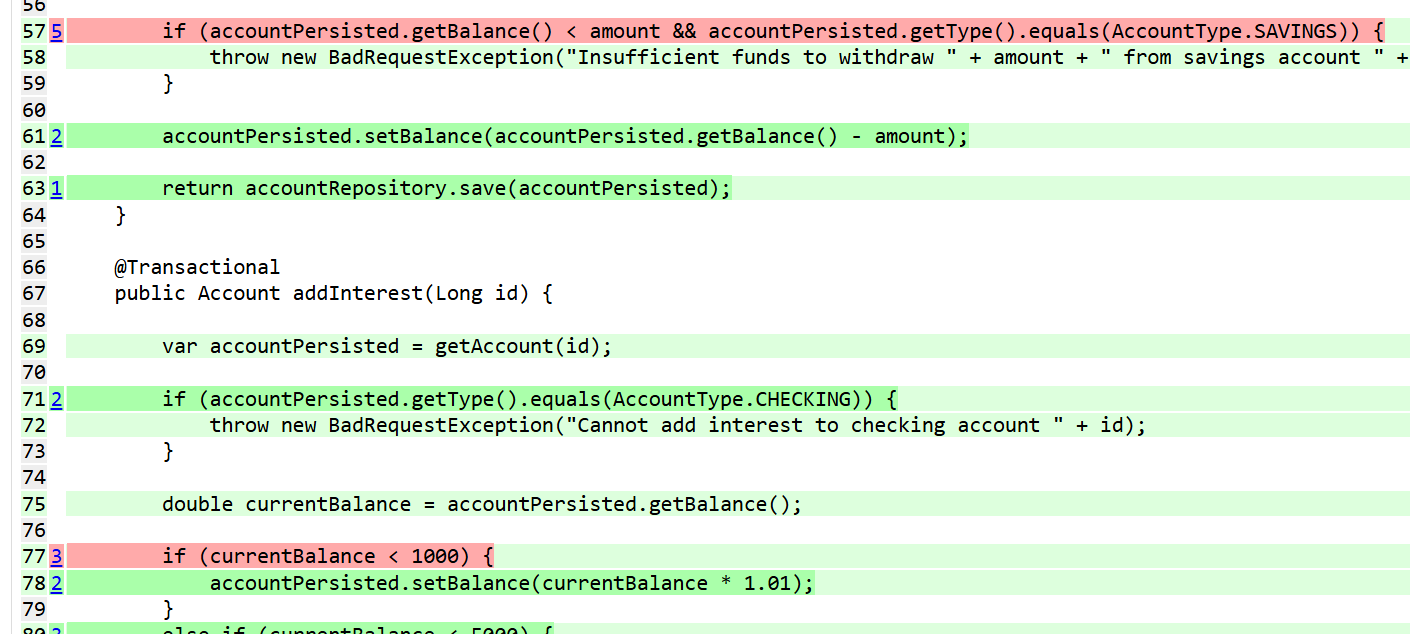
Task: Open mutation count link 3 on line 77
Action: coord(56,557)
